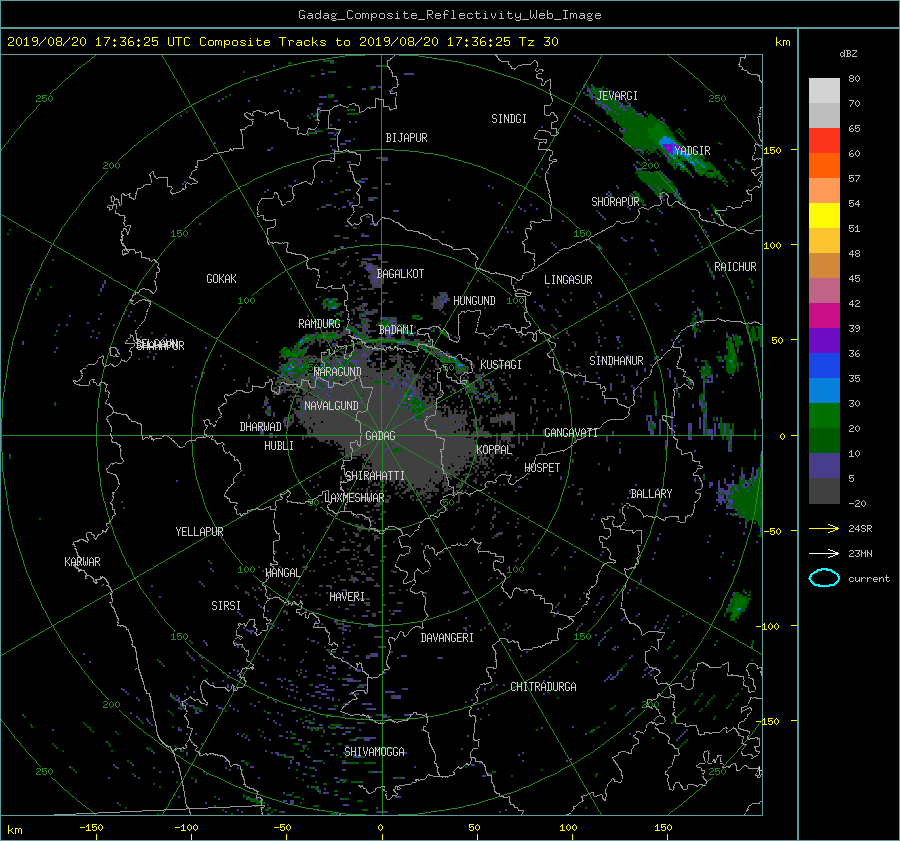900x841 pixels.
Task: Click the UTC Composite Tracks timestamp header
Action: (283, 42)
